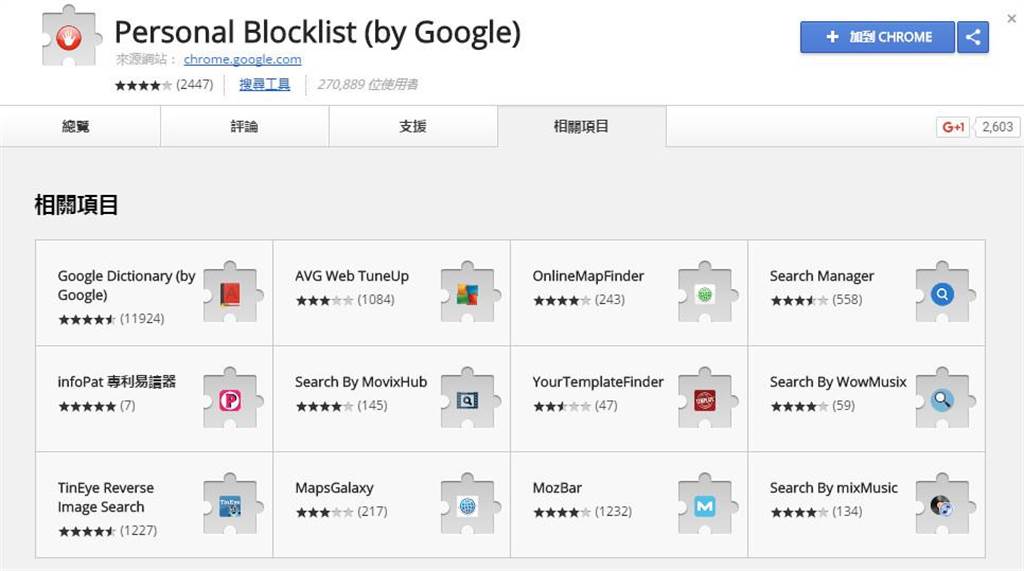This screenshot has height=571, width=1024.
Task: Click the MapsGalaxy globe icon
Action: point(467,506)
